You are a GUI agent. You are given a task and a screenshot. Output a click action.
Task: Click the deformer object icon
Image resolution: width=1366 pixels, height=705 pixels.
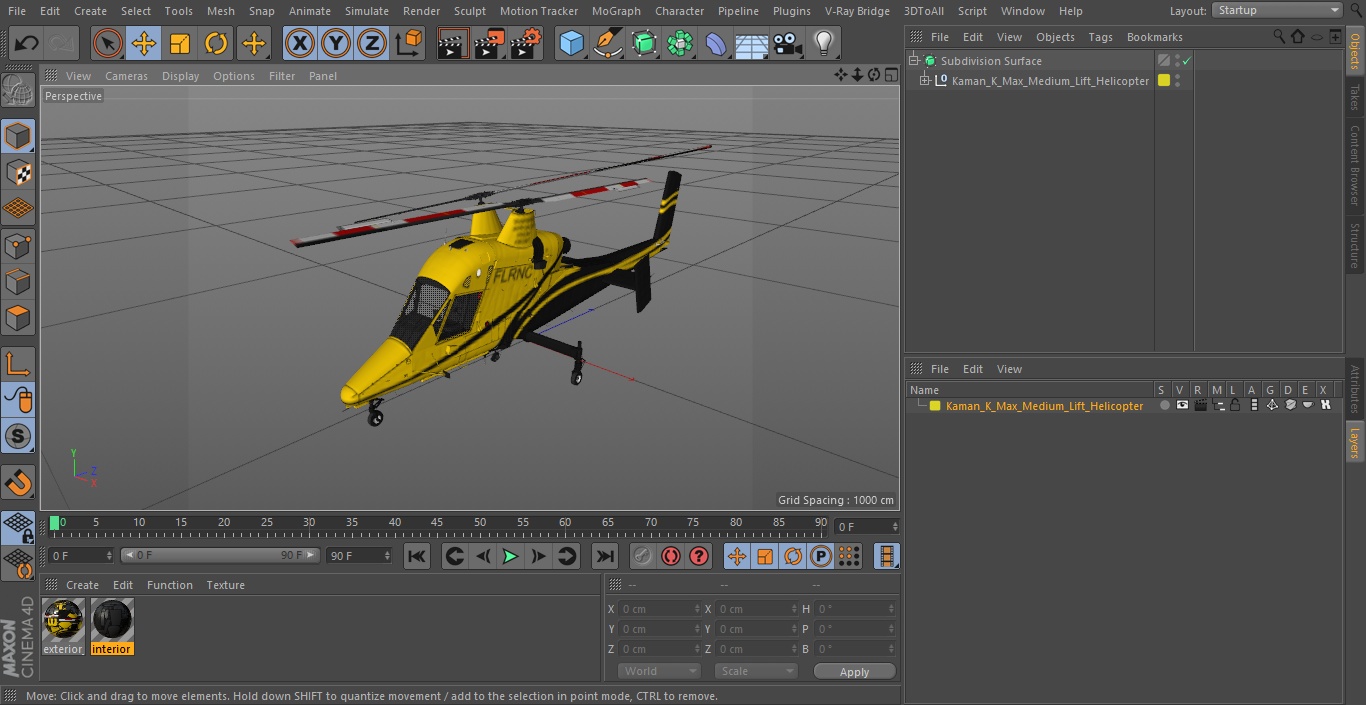point(716,43)
